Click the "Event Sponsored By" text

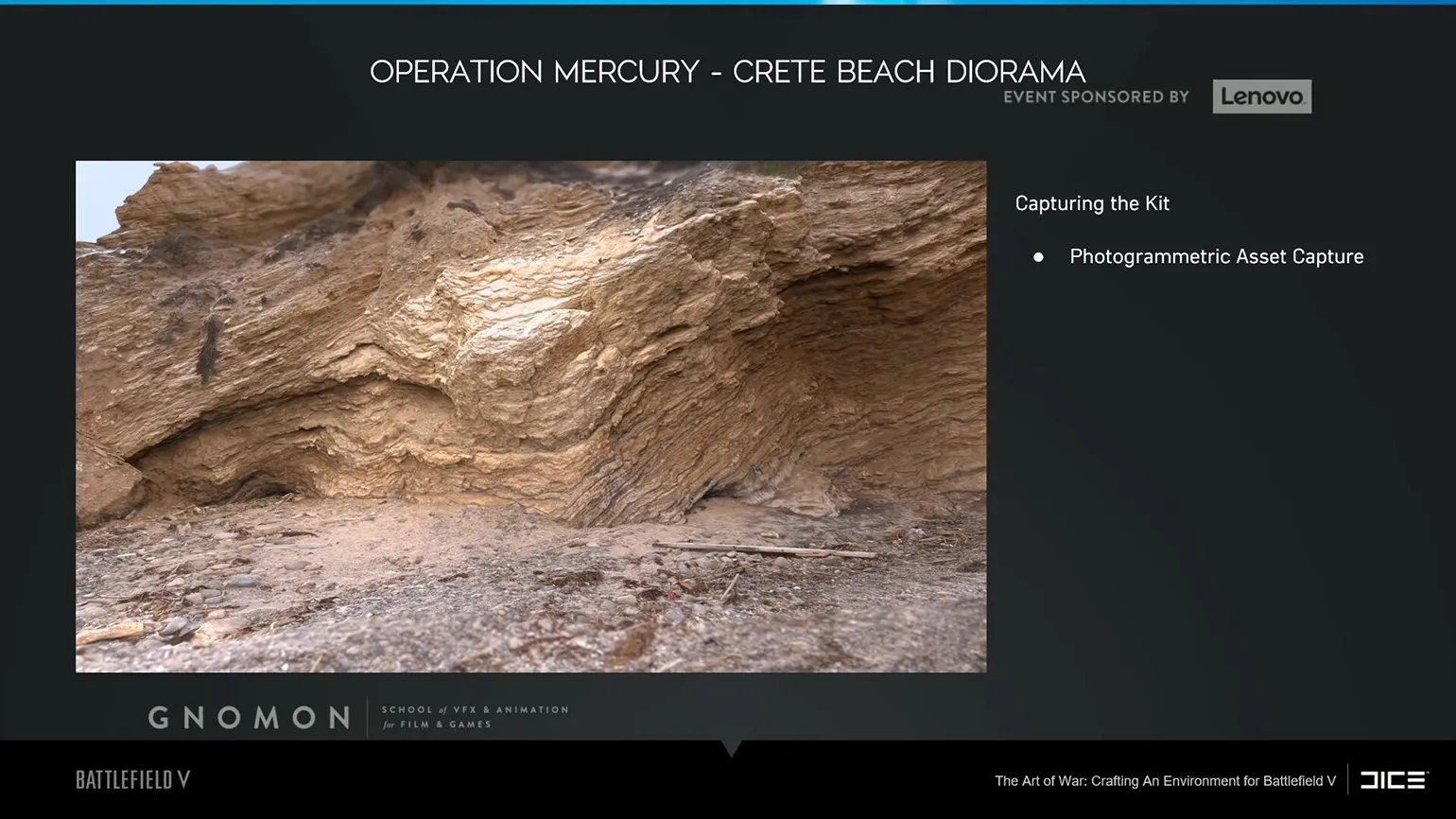point(1096,96)
